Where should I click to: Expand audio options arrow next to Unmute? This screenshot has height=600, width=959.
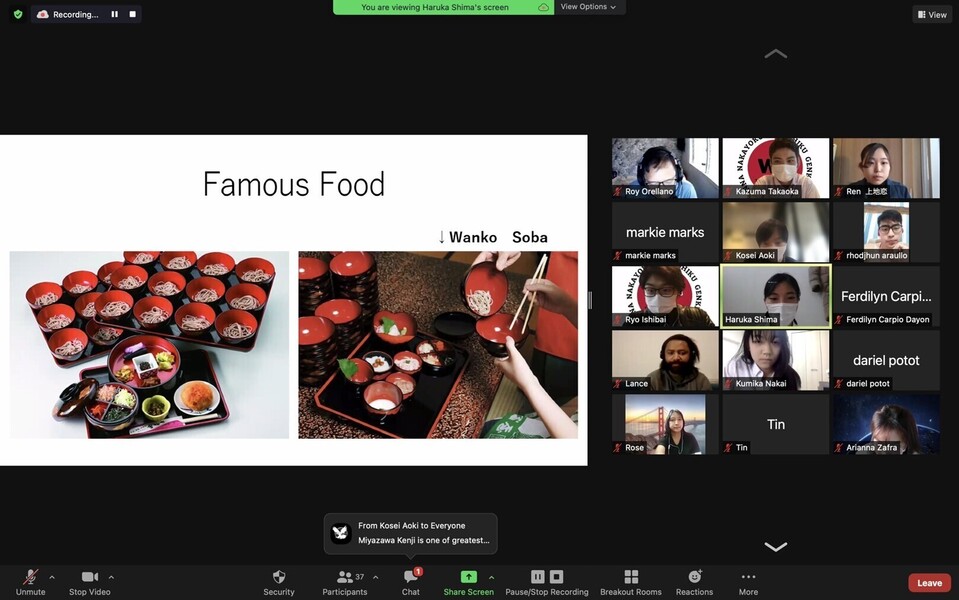coord(52,577)
